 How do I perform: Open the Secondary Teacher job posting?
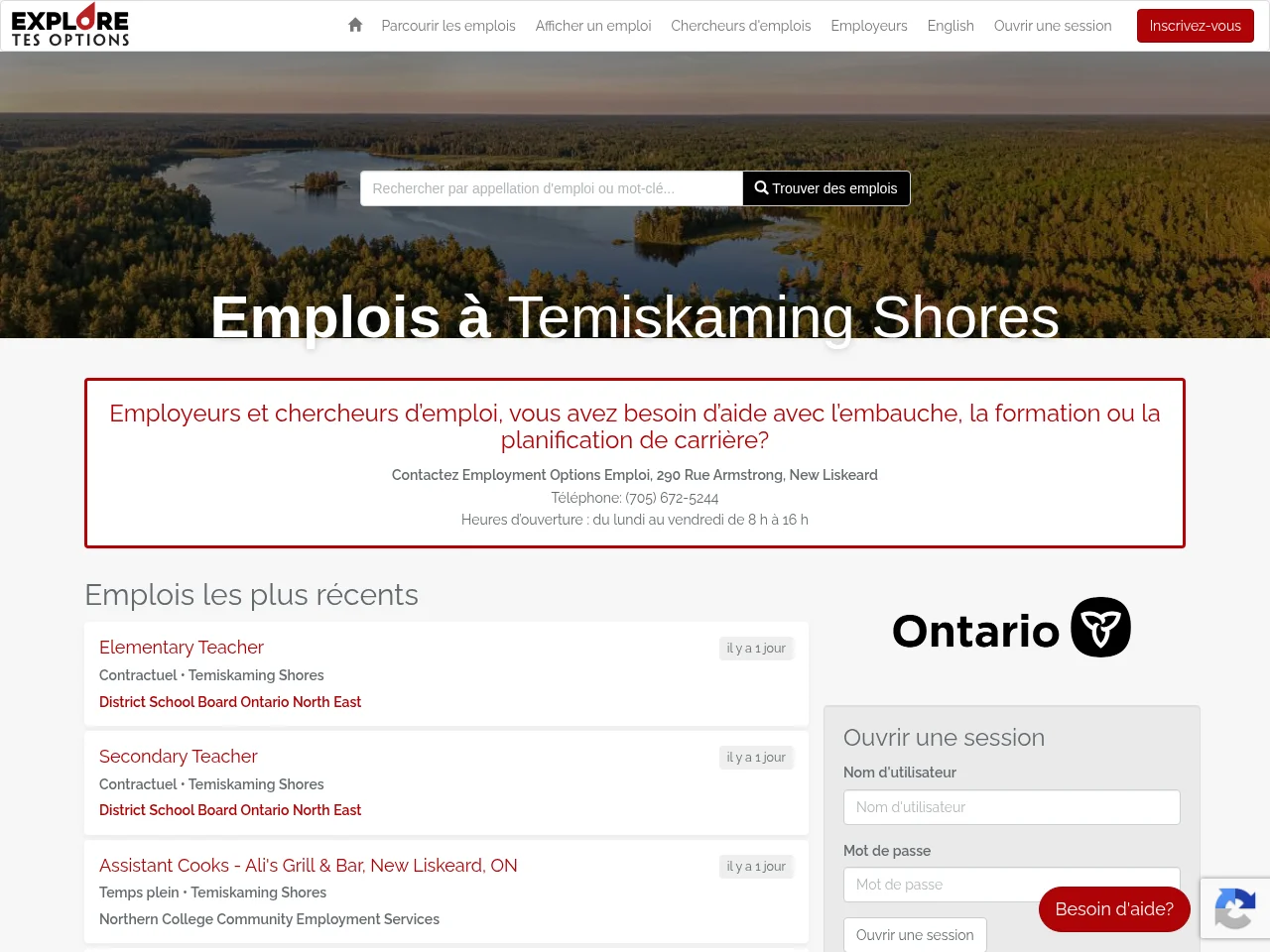(179, 757)
